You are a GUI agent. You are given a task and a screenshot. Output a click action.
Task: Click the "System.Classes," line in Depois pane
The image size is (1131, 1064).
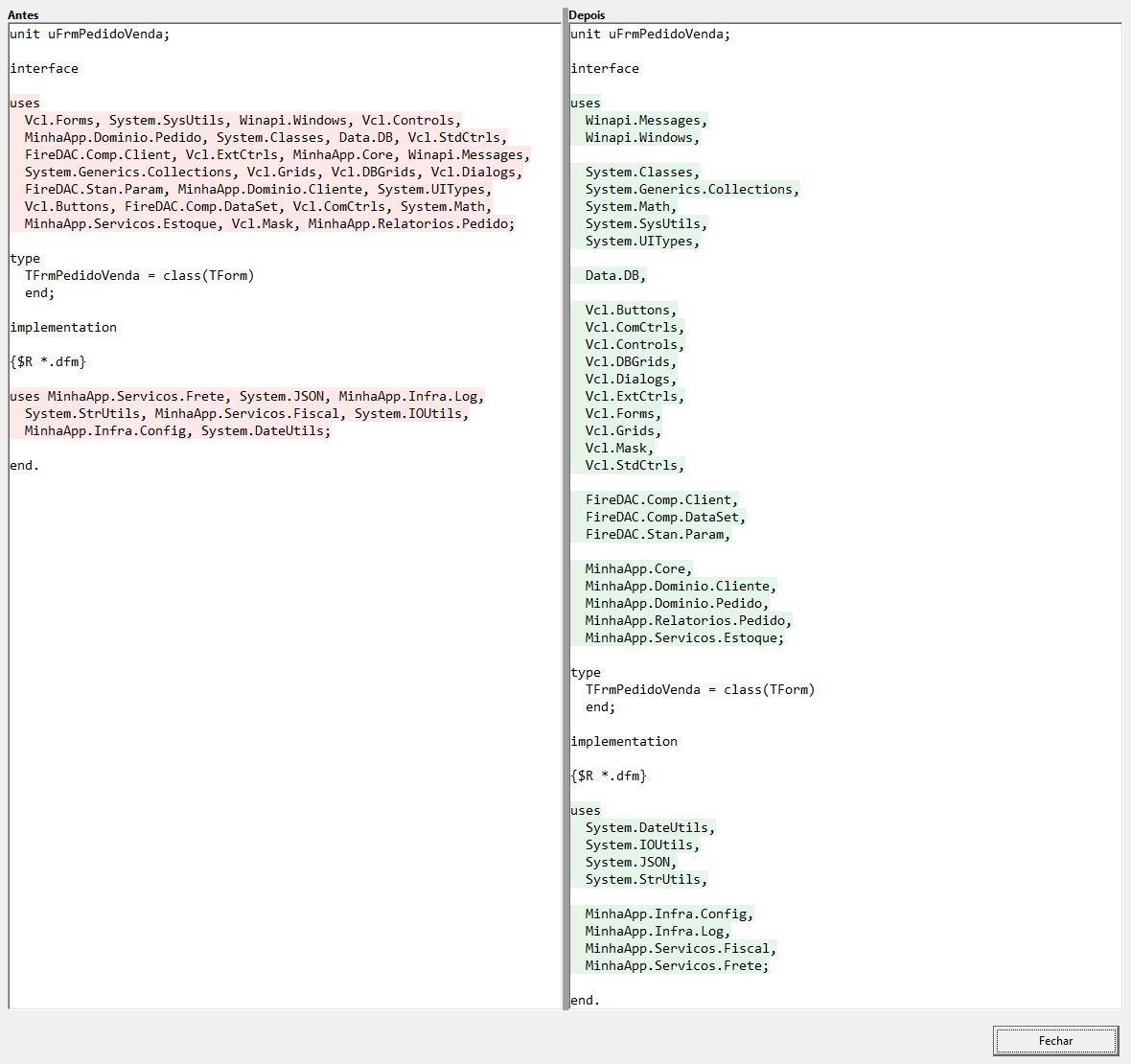pos(642,173)
